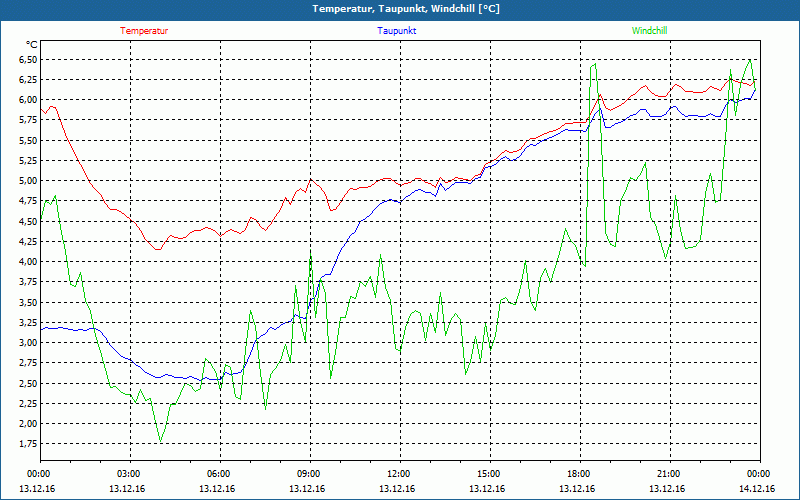Click the 06:00 time axis label
The height and width of the screenshot is (500, 800).
coord(220,474)
